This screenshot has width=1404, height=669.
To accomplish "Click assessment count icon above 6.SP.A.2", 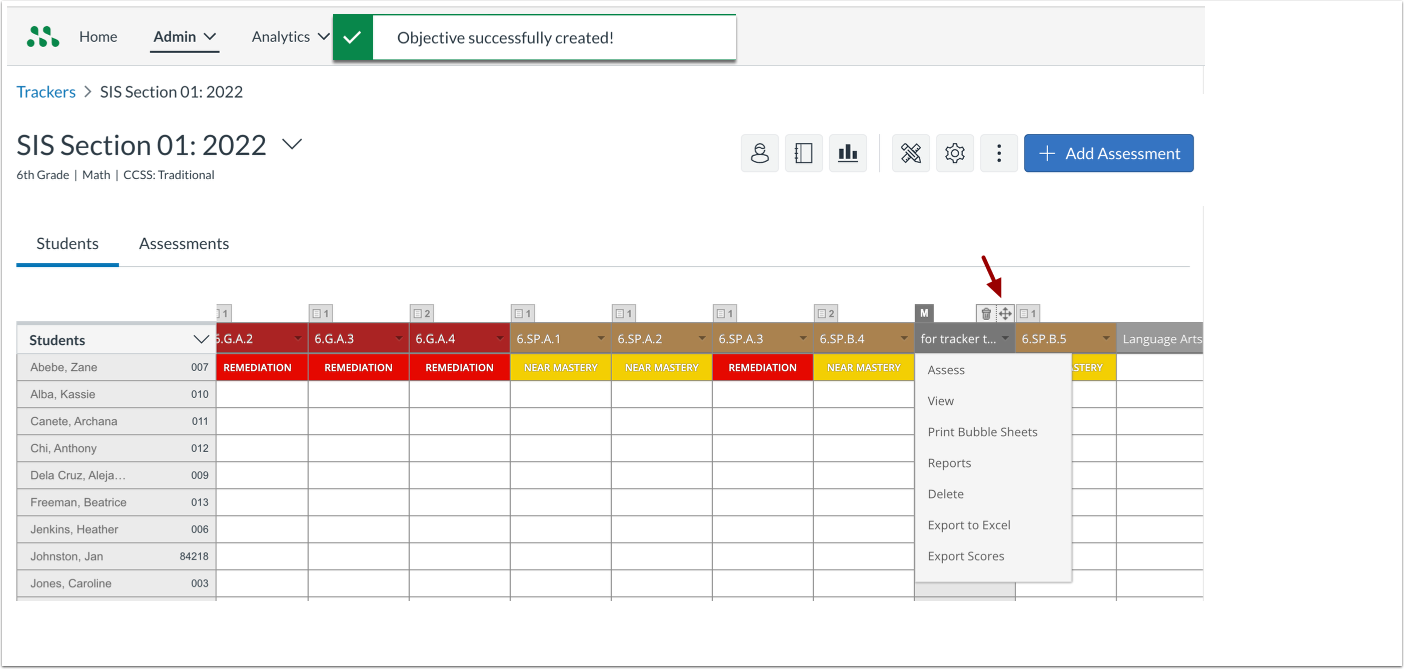I will point(623,313).
